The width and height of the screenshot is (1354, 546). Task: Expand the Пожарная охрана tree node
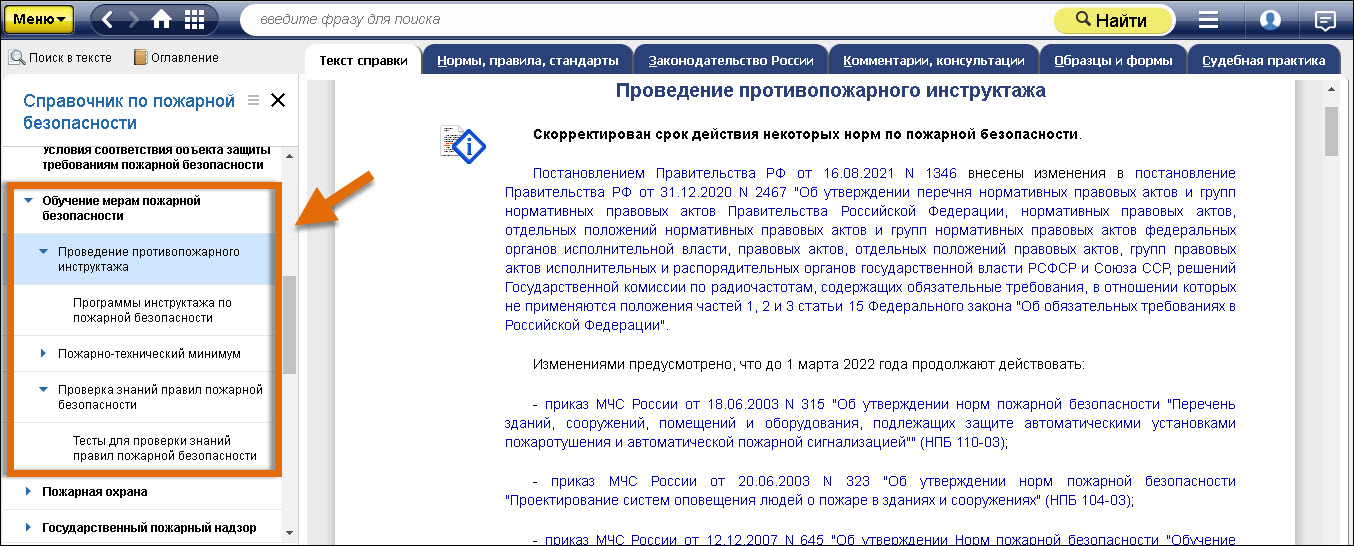28,492
